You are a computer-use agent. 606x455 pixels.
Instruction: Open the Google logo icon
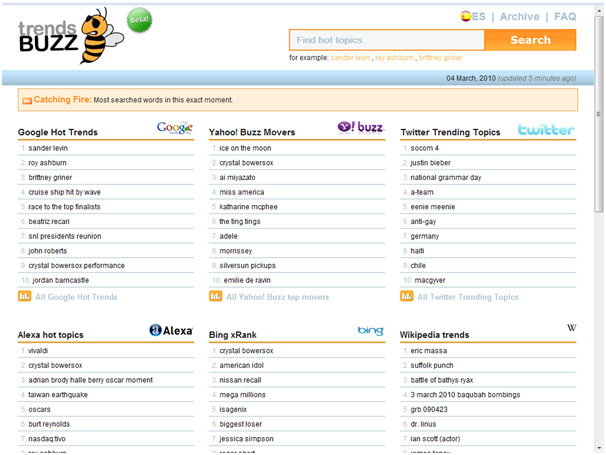coord(175,127)
